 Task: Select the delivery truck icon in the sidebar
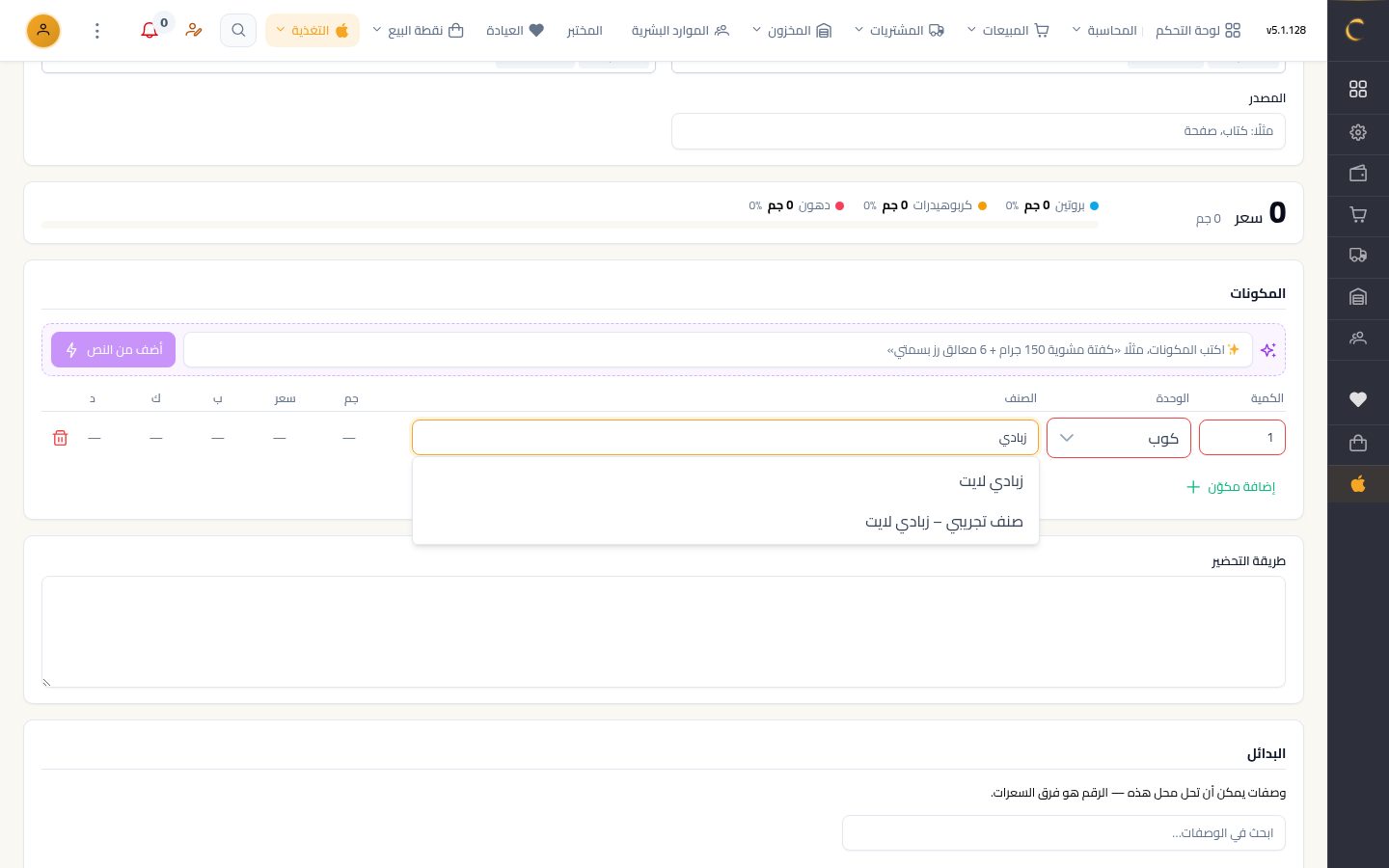[x=1358, y=256]
